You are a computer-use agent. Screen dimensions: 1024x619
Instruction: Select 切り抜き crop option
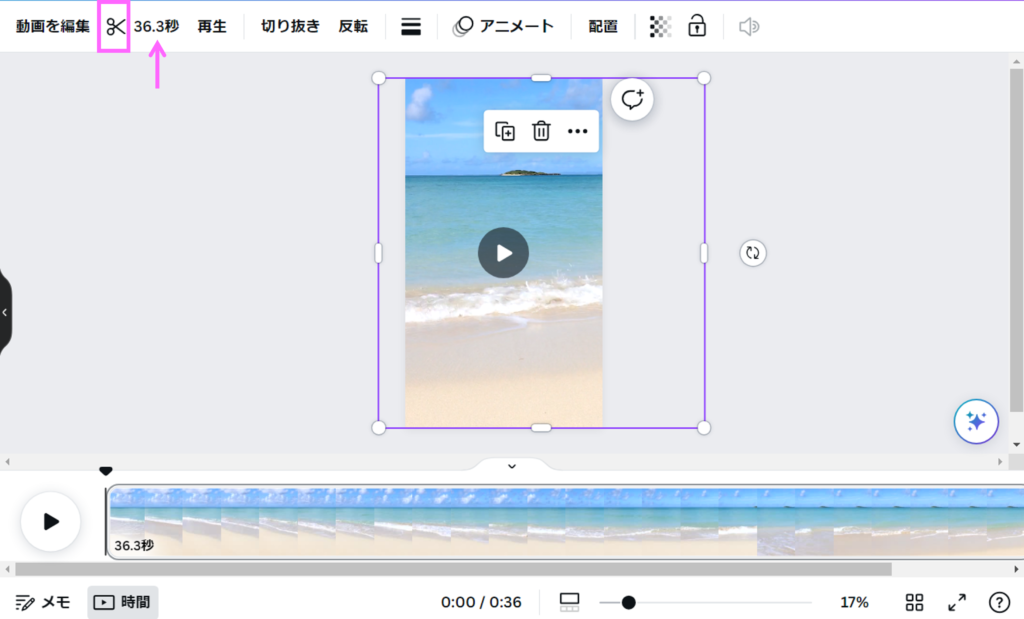(x=290, y=27)
